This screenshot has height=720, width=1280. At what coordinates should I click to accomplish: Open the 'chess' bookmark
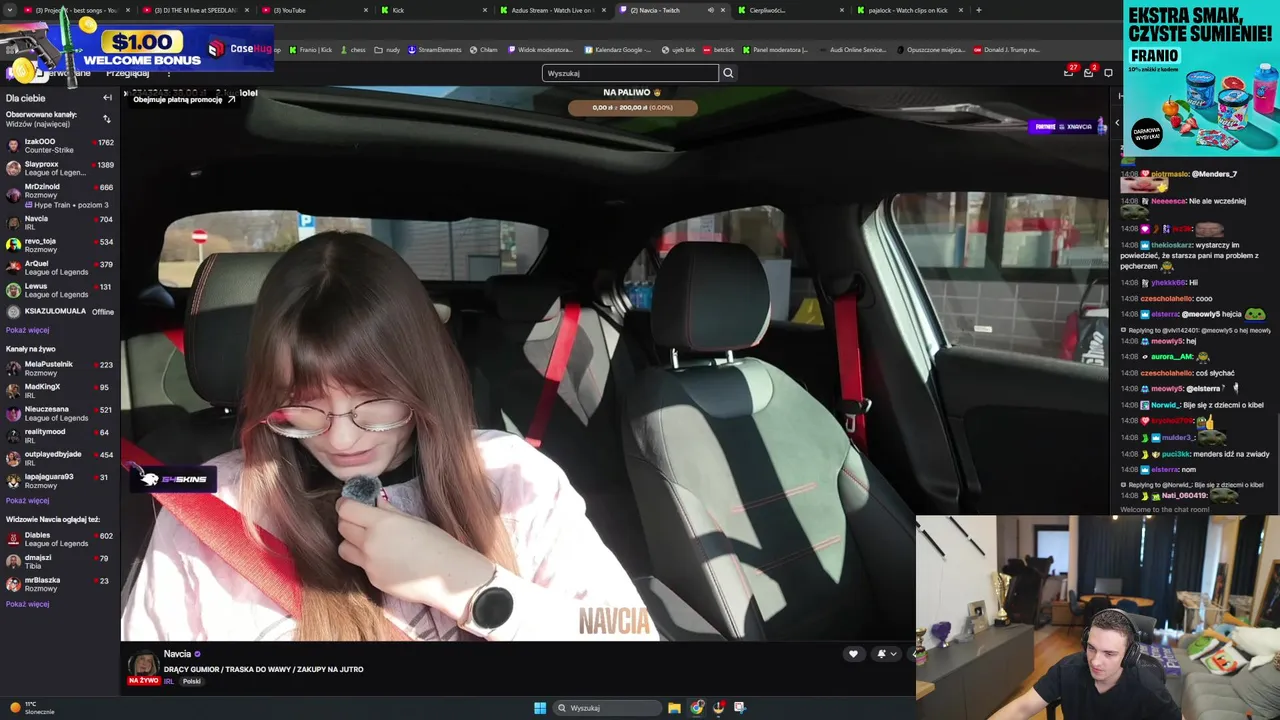(x=353, y=50)
